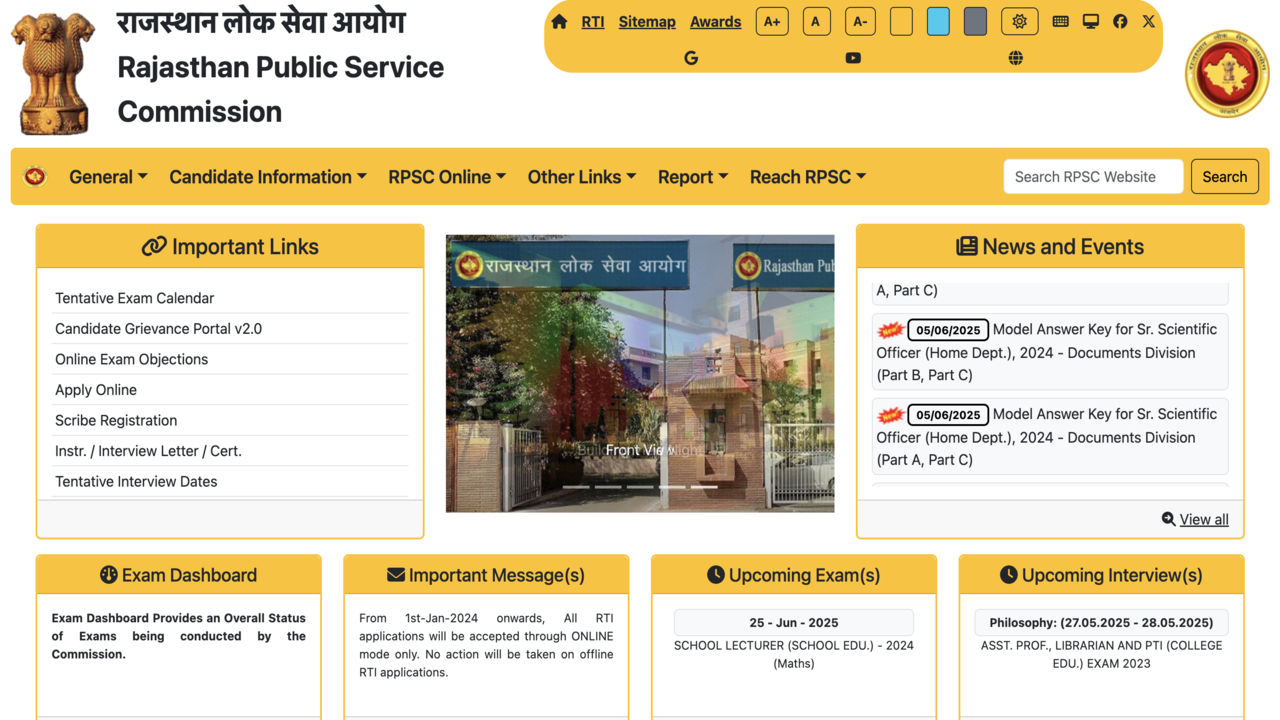Screen dimensions: 1280x720
Task: Open the Reach RPSC menu
Action: click(x=807, y=177)
